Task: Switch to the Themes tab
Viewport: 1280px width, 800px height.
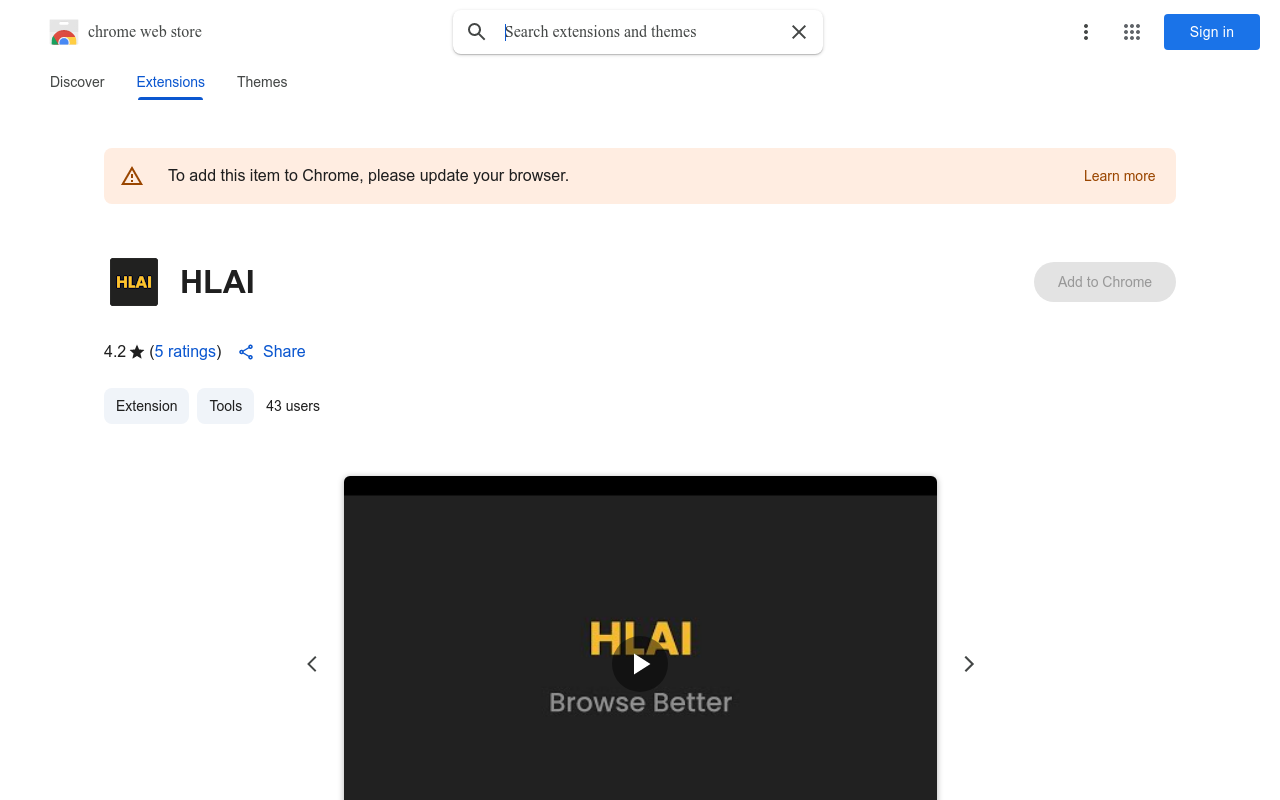Action: click(262, 82)
